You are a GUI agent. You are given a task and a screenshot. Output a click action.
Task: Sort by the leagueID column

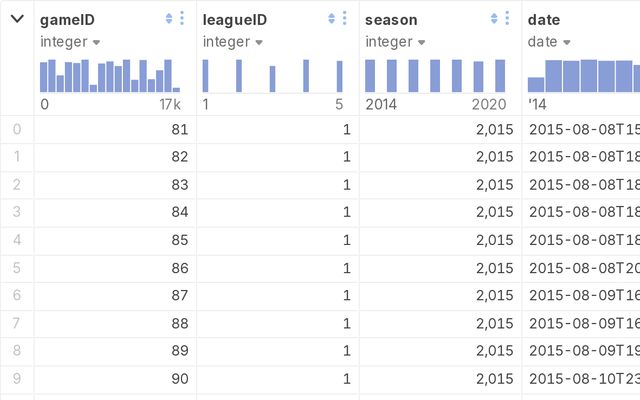[331, 19]
